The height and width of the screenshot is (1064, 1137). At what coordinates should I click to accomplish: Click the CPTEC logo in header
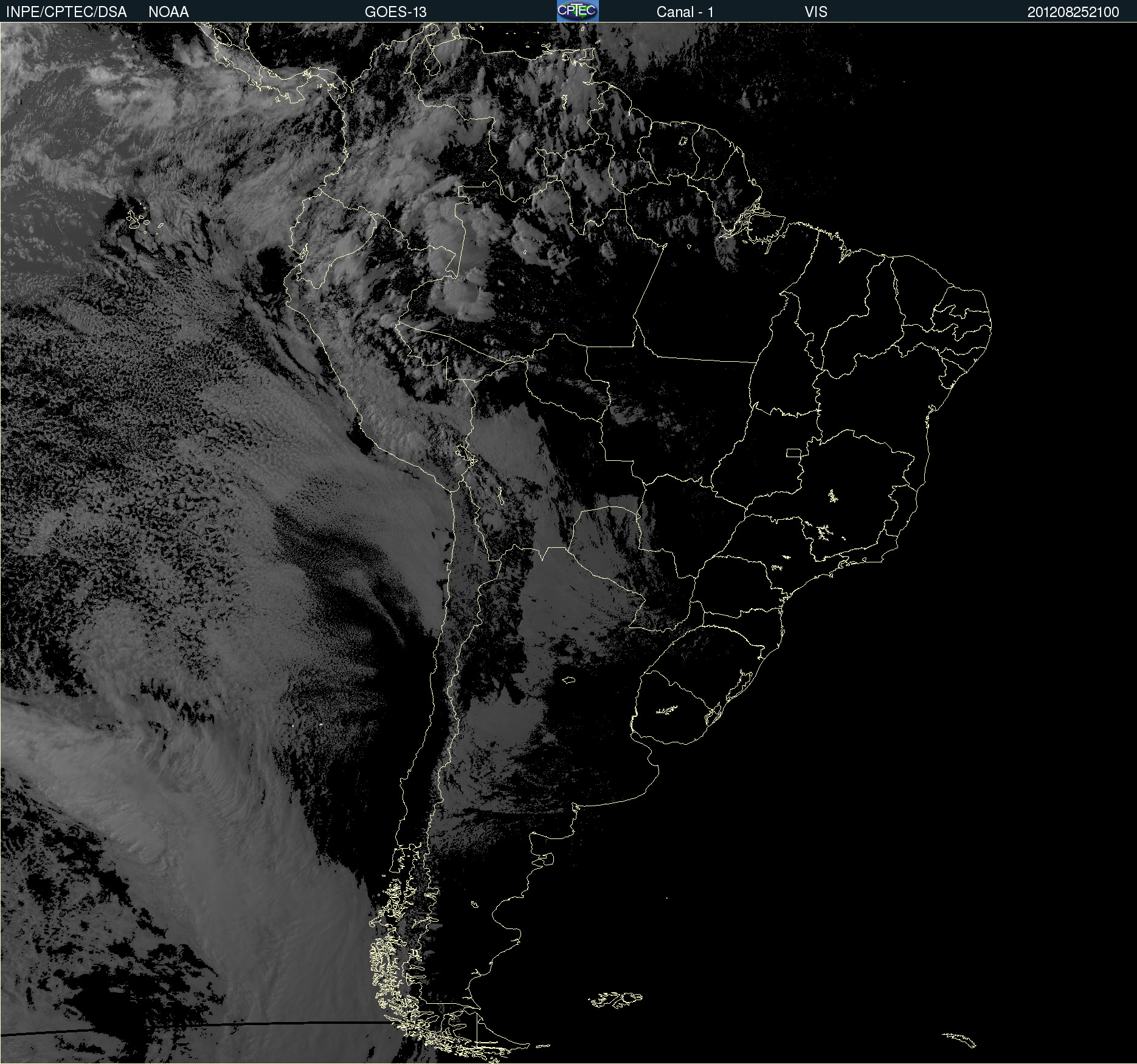[578, 11]
